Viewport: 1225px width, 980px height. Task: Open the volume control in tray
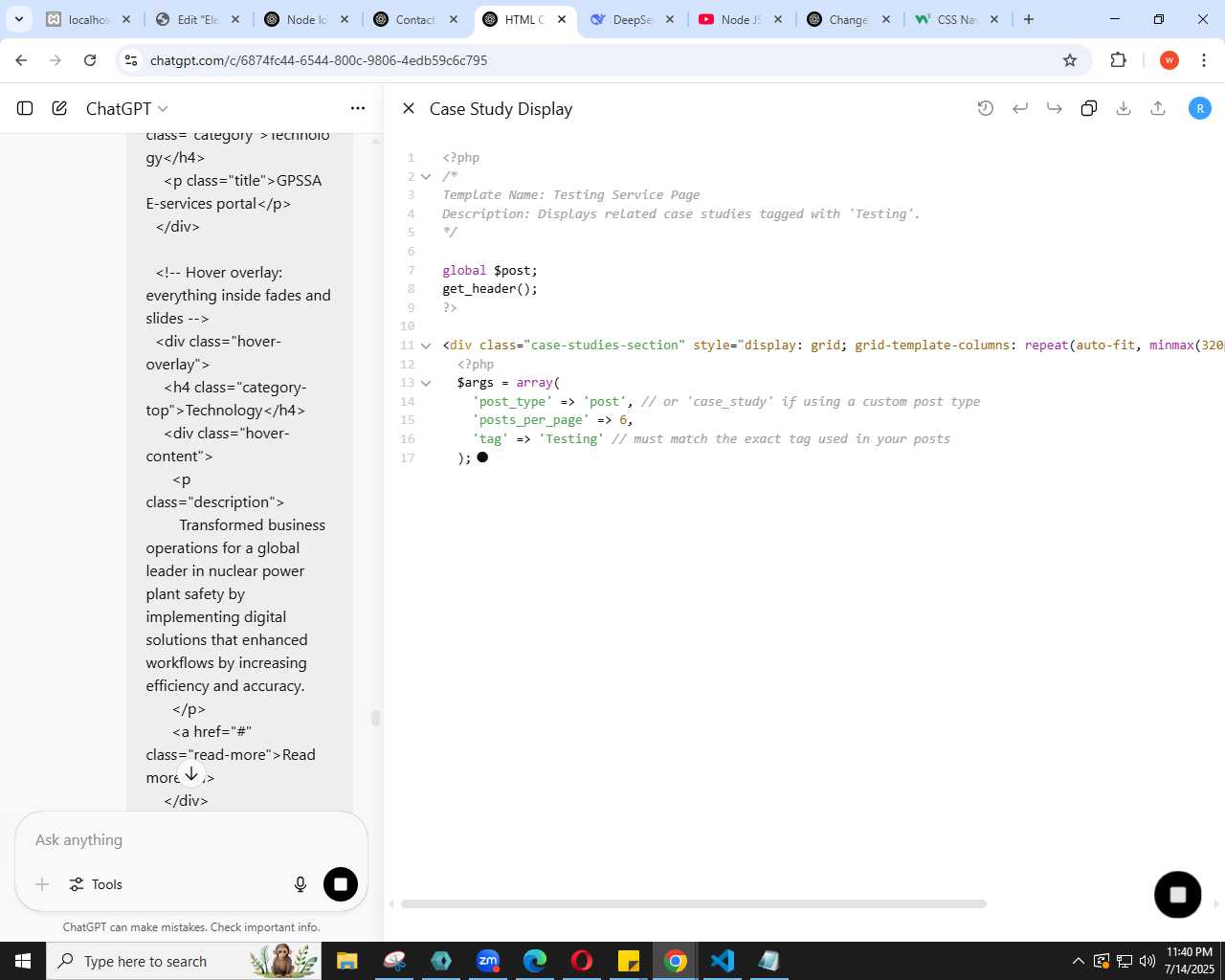tap(1147, 961)
